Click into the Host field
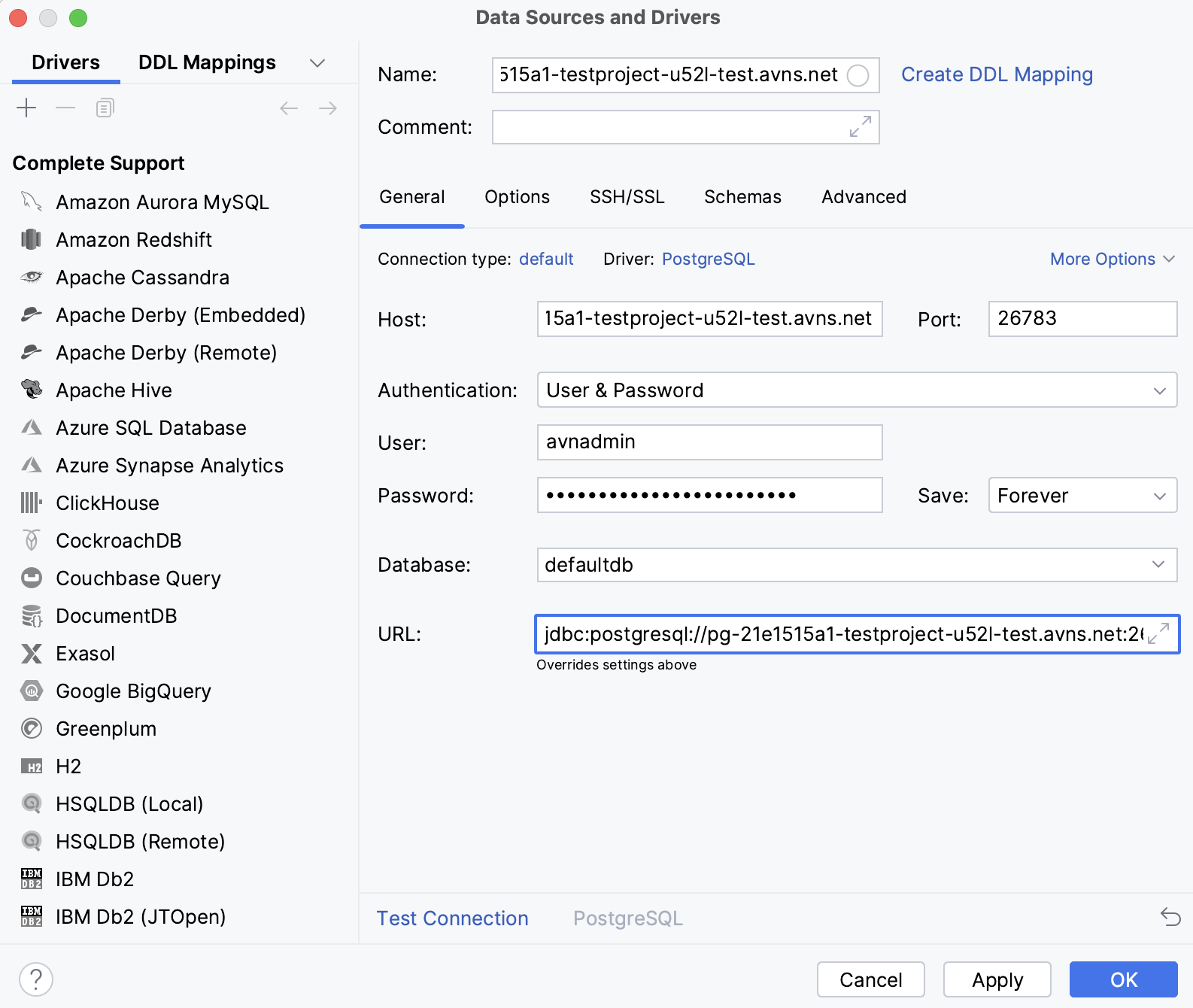1193x1008 pixels. point(709,319)
